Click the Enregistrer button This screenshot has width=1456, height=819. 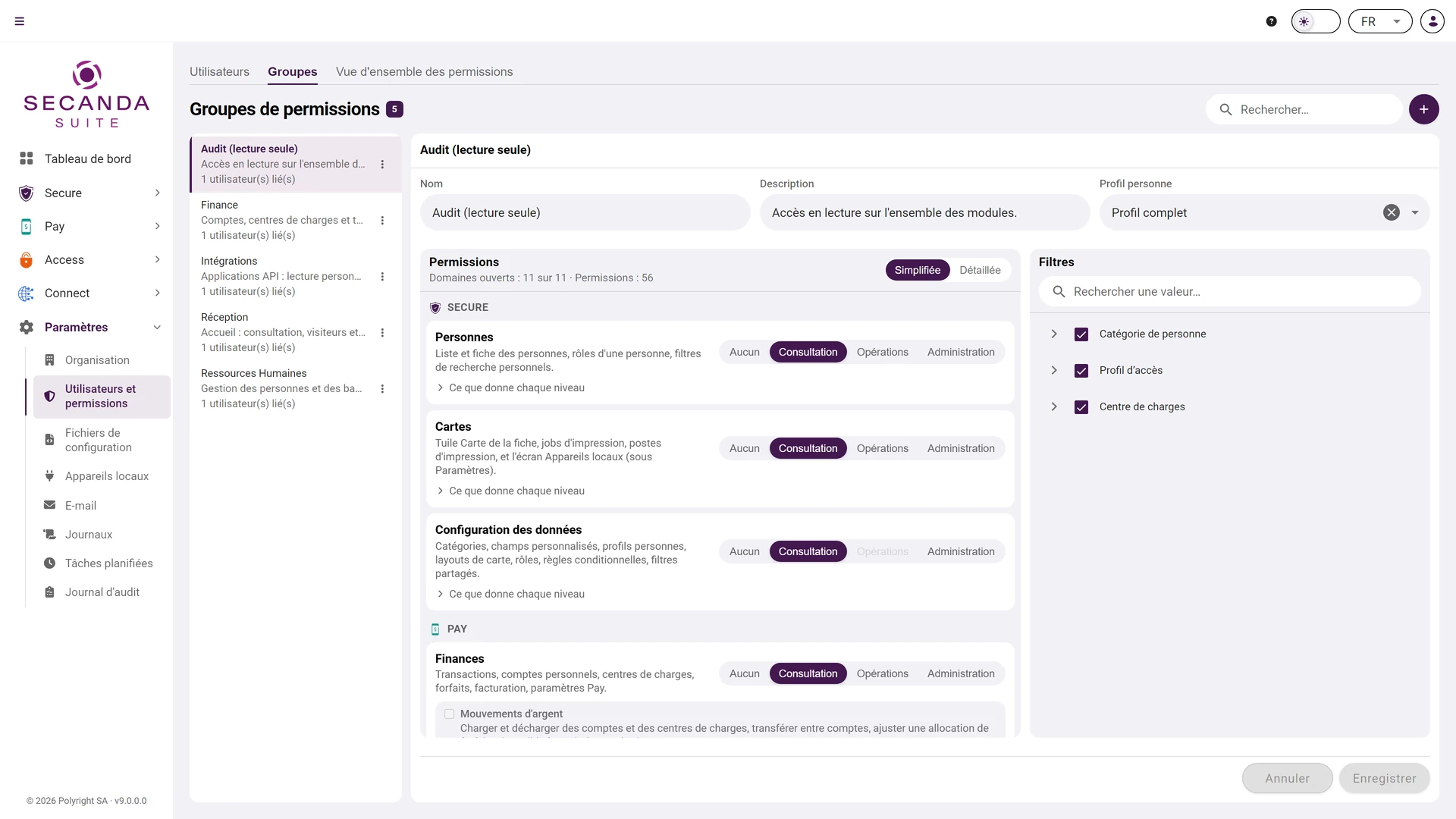(1384, 778)
